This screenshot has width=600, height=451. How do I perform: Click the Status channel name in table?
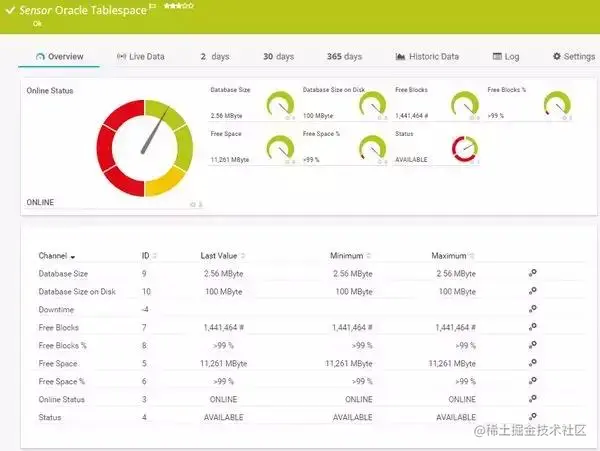50,417
